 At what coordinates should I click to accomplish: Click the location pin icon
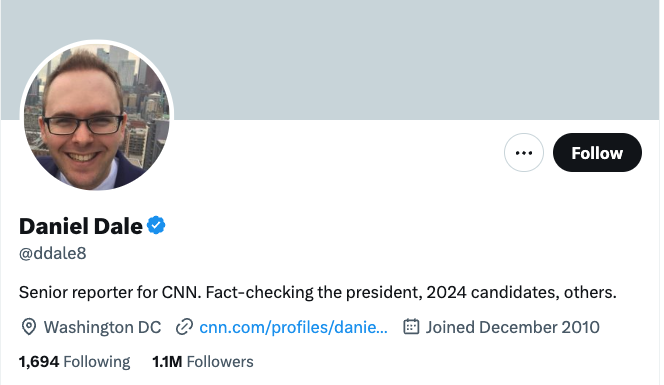click(x=29, y=327)
